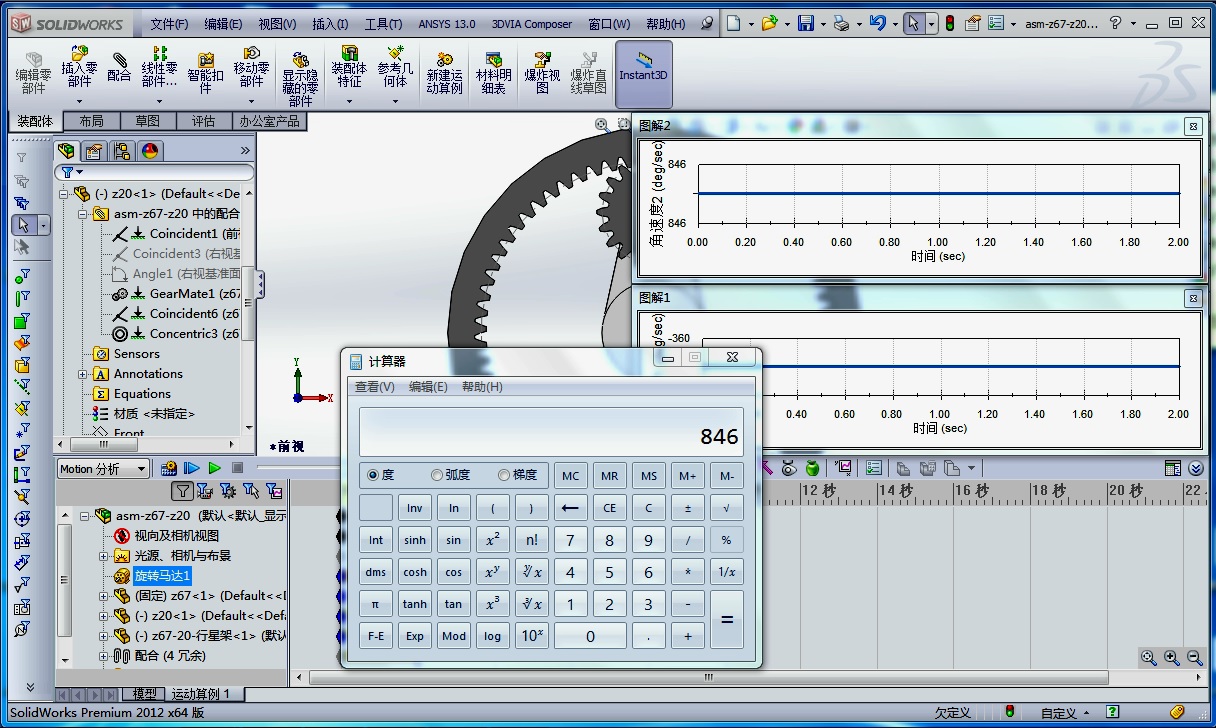Click the calculator CE button

(610, 508)
